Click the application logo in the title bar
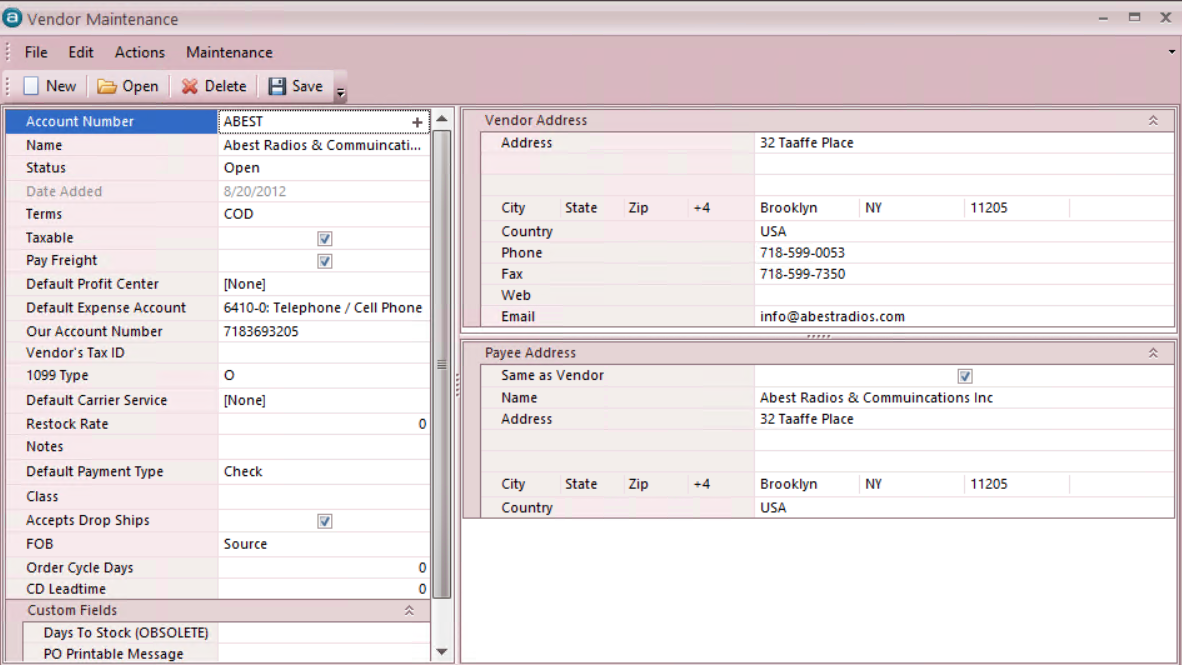 [12, 18]
